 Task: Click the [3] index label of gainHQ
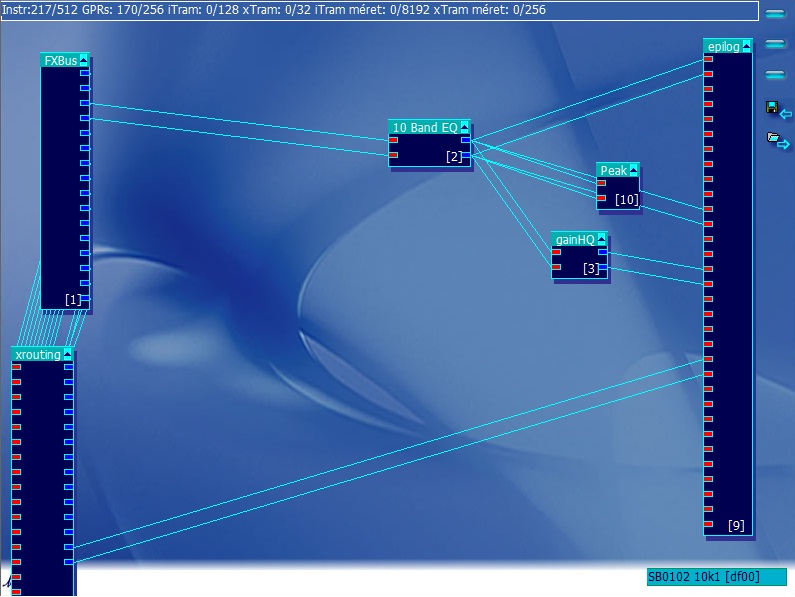[x=591, y=268]
